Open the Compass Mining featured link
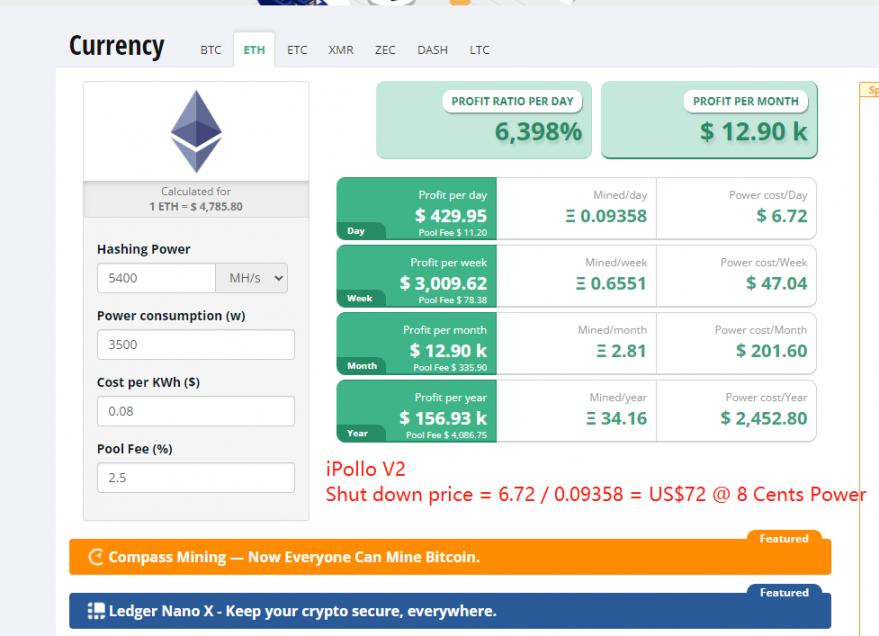The width and height of the screenshot is (879, 636). pos(294,557)
